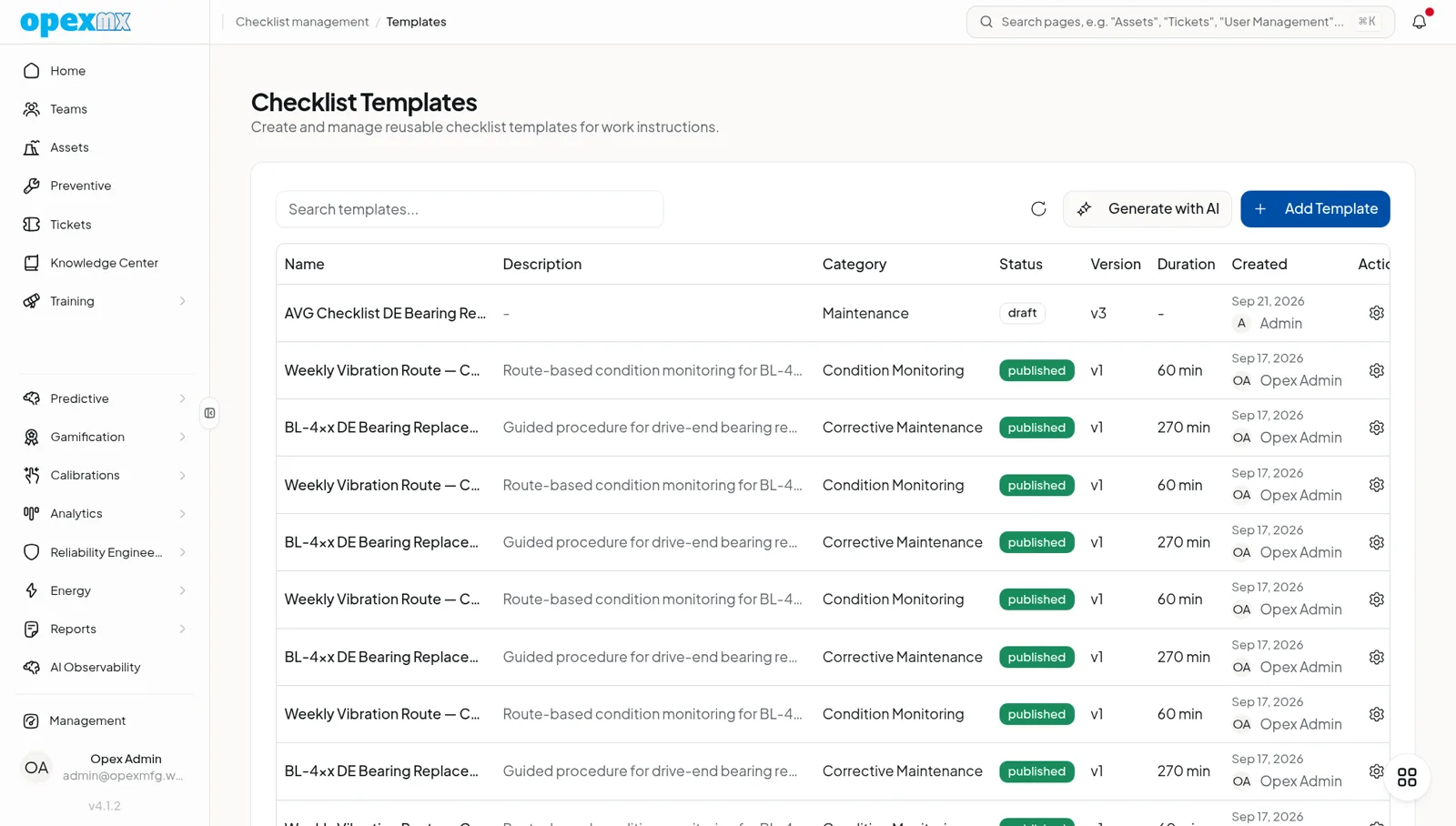
Task: Open actions gear for first Weekly Vibration Route row
Action: pos(1376,370)
